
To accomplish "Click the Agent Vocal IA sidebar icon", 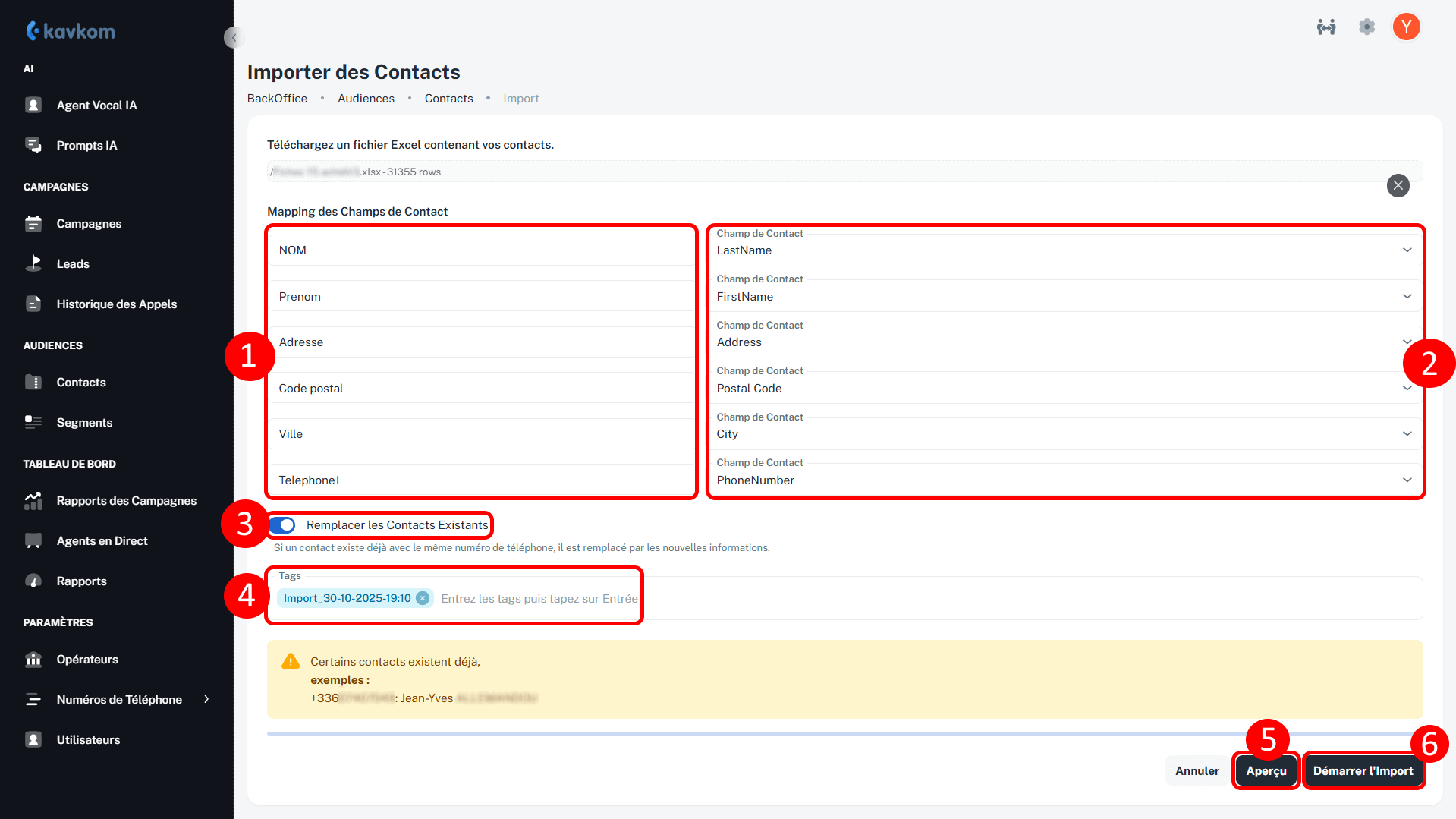I will pos(33,105).
